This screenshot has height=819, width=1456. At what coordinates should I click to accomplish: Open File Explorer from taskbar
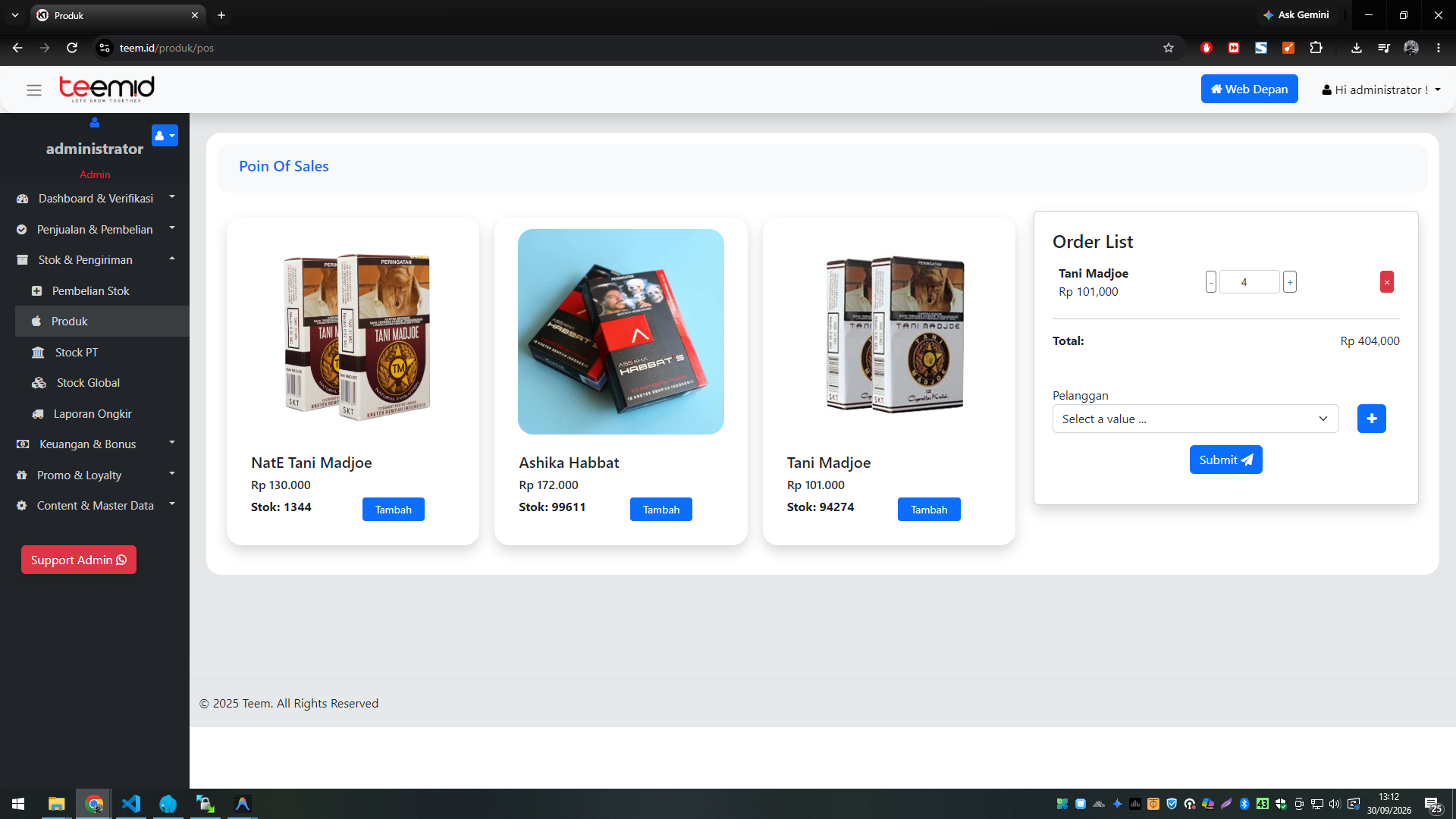56,804
